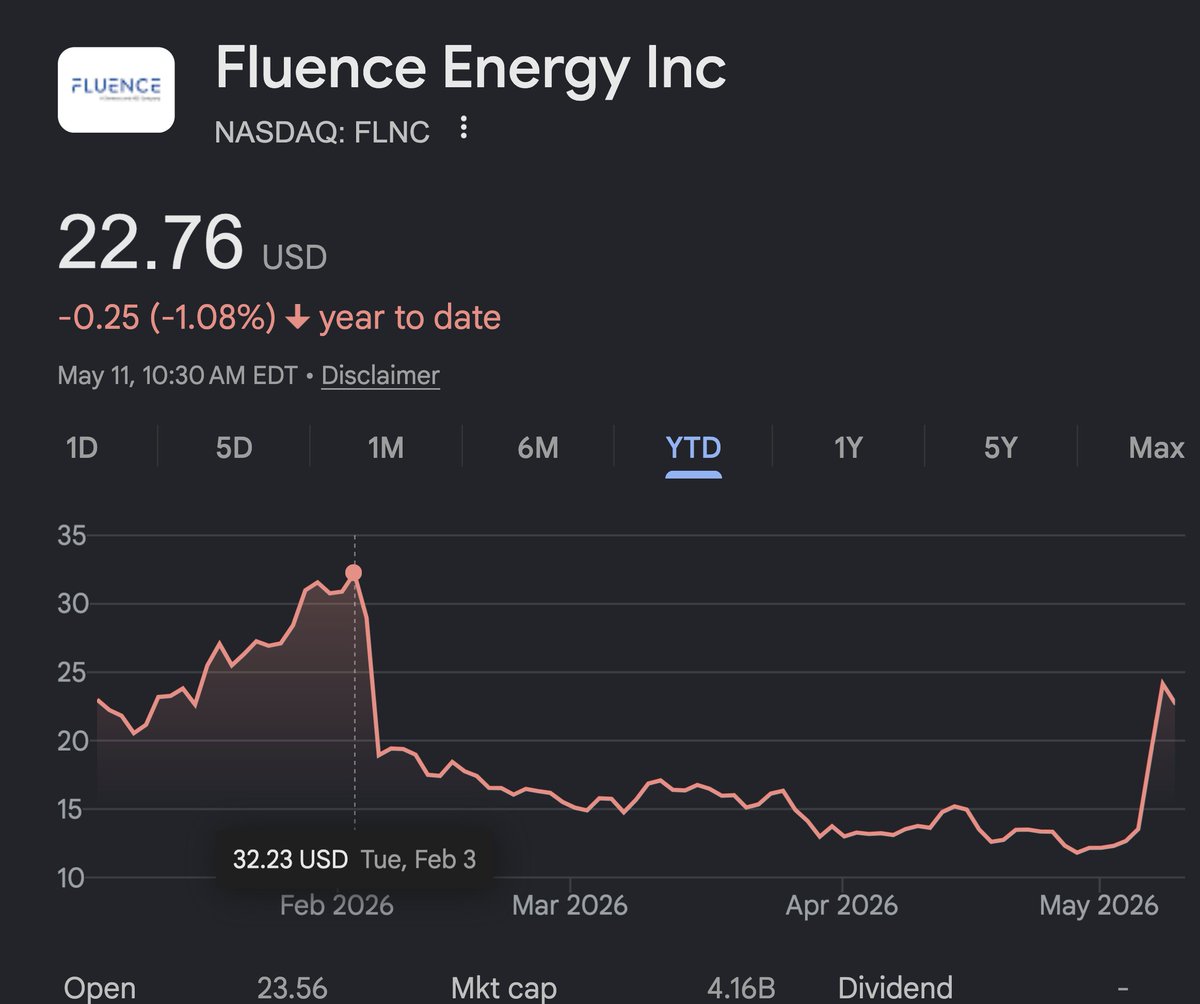
Task: Click the 20 y-axis label
Action: pos(75,741)
